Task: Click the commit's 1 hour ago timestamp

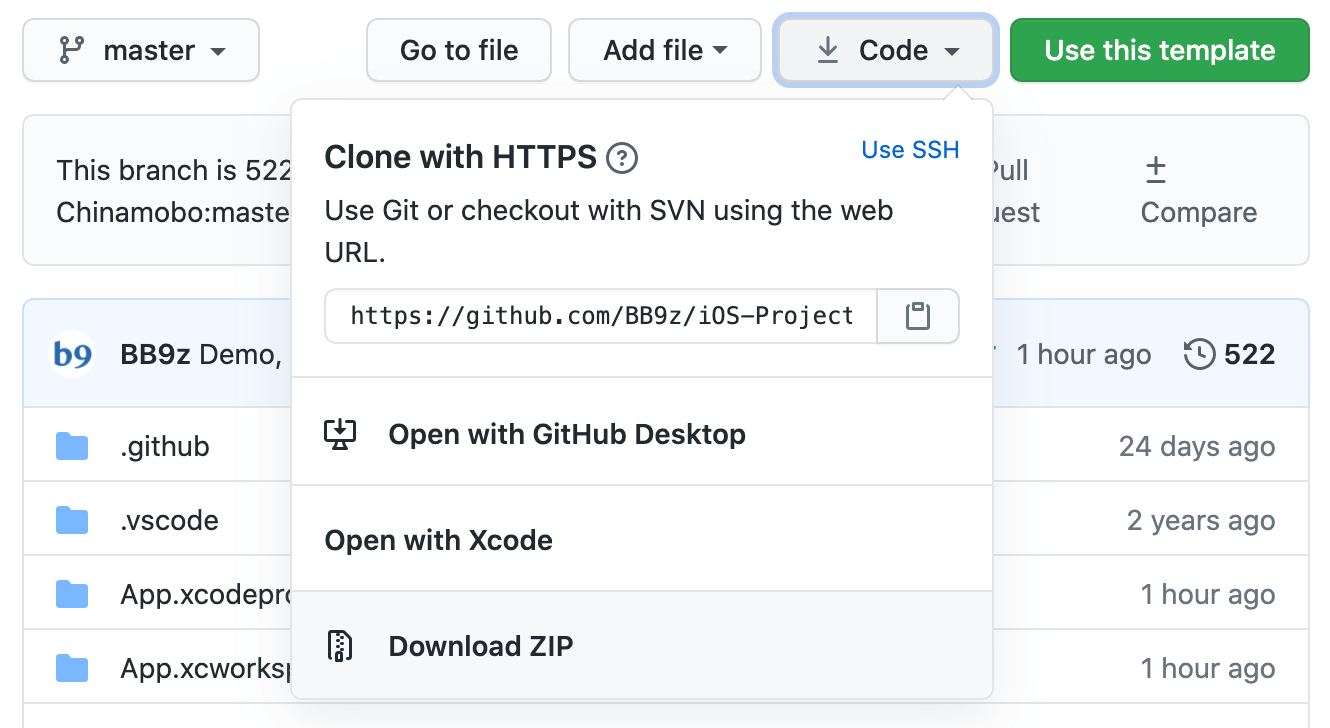Action: click(x=1084, y=354)
